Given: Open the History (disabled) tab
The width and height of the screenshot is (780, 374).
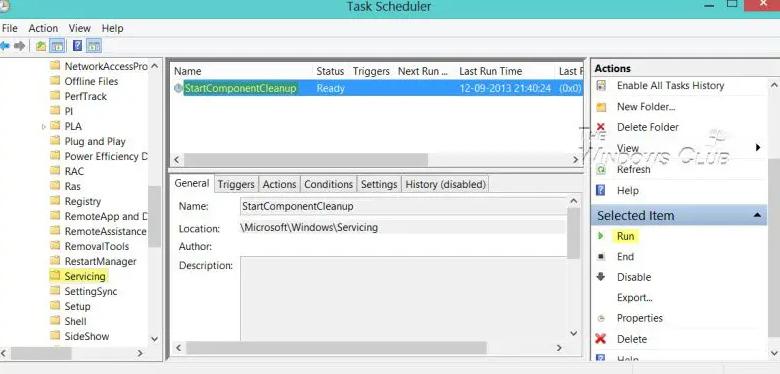Looking at the screenshot, I should pos(445,185).
